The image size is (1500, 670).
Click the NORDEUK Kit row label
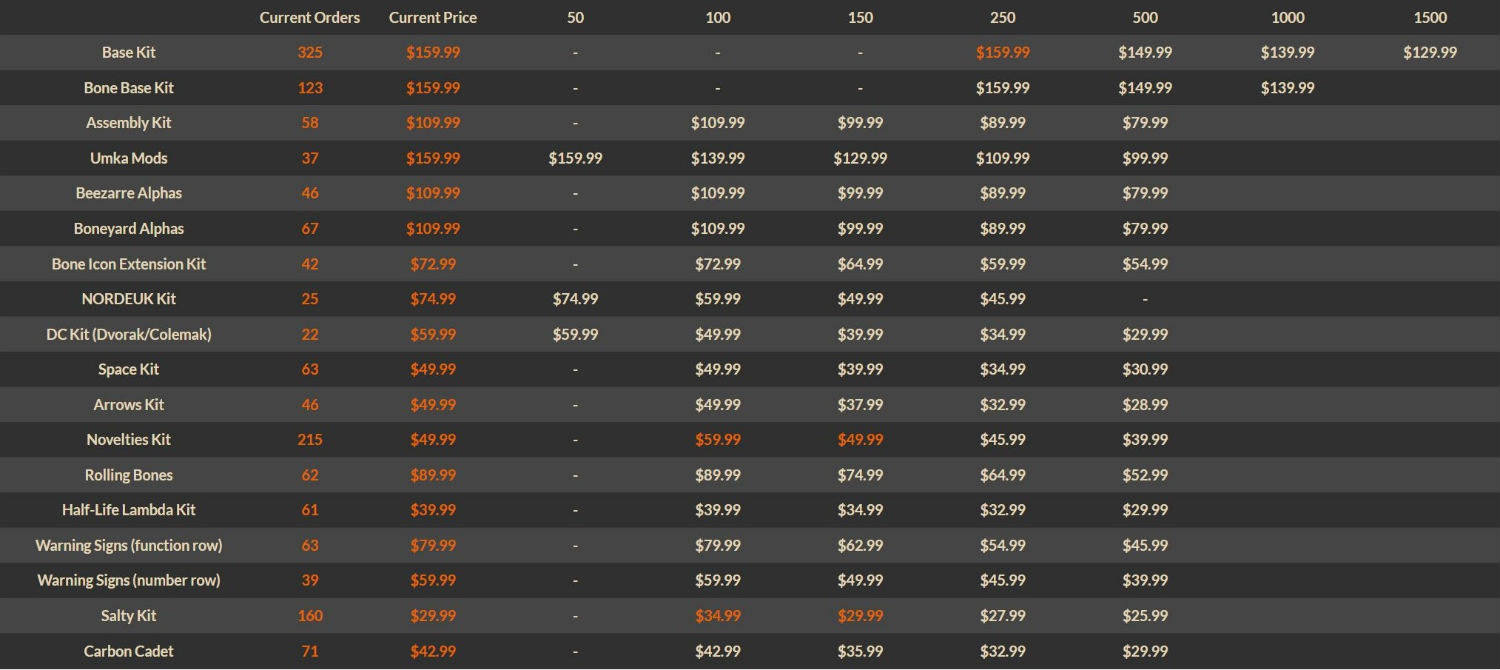pyautogui.click(x=129, y=299)
